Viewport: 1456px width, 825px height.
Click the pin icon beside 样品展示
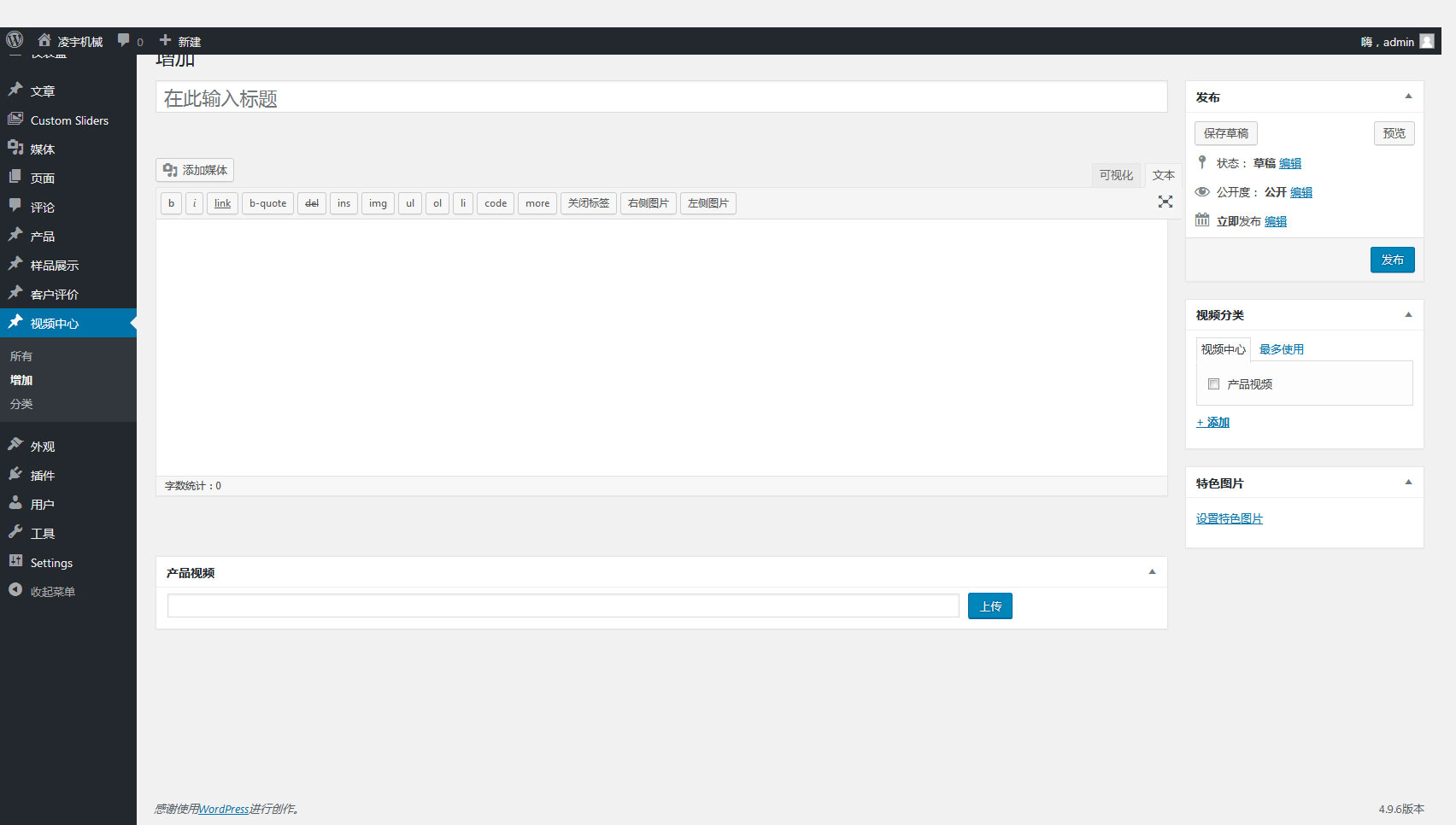15,264
